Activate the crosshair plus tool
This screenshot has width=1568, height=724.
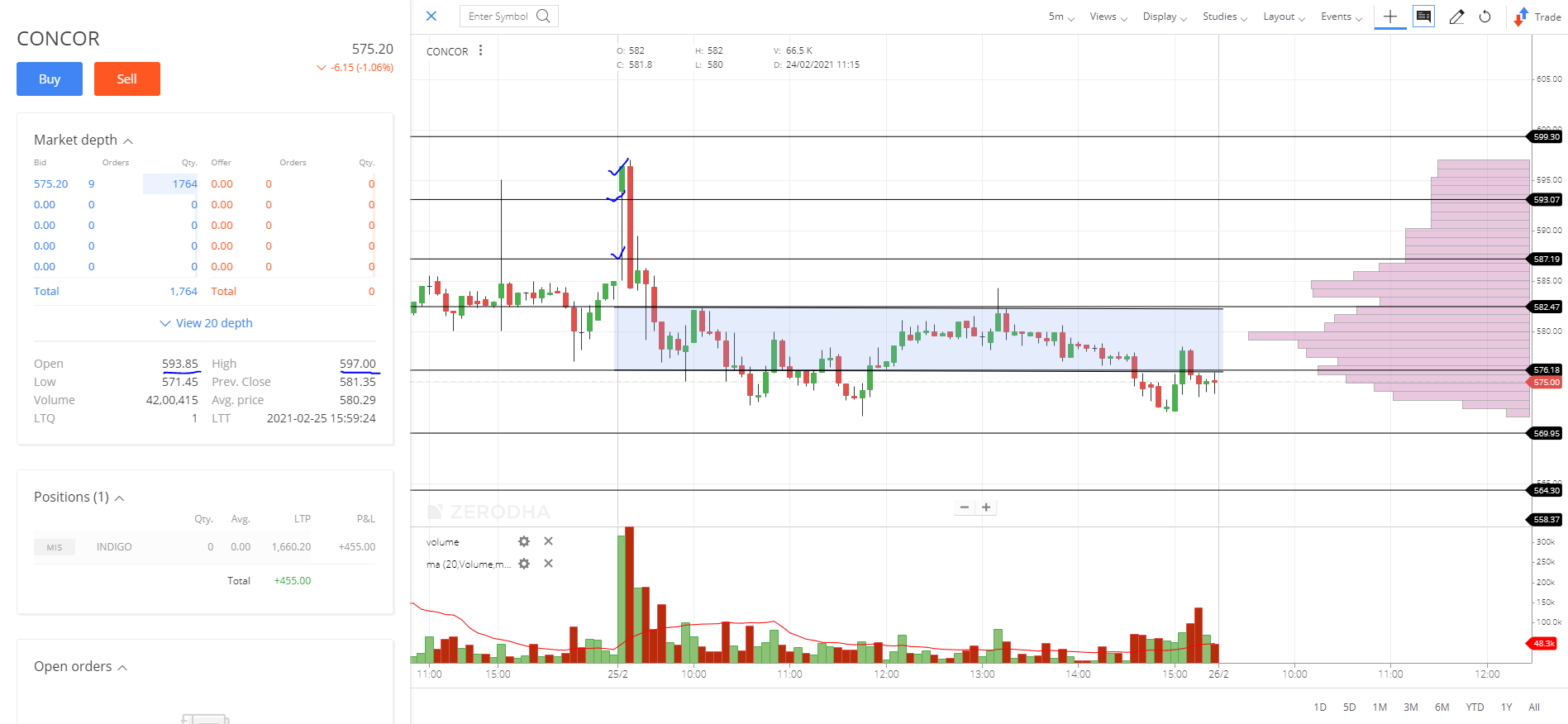point(1390,17)
